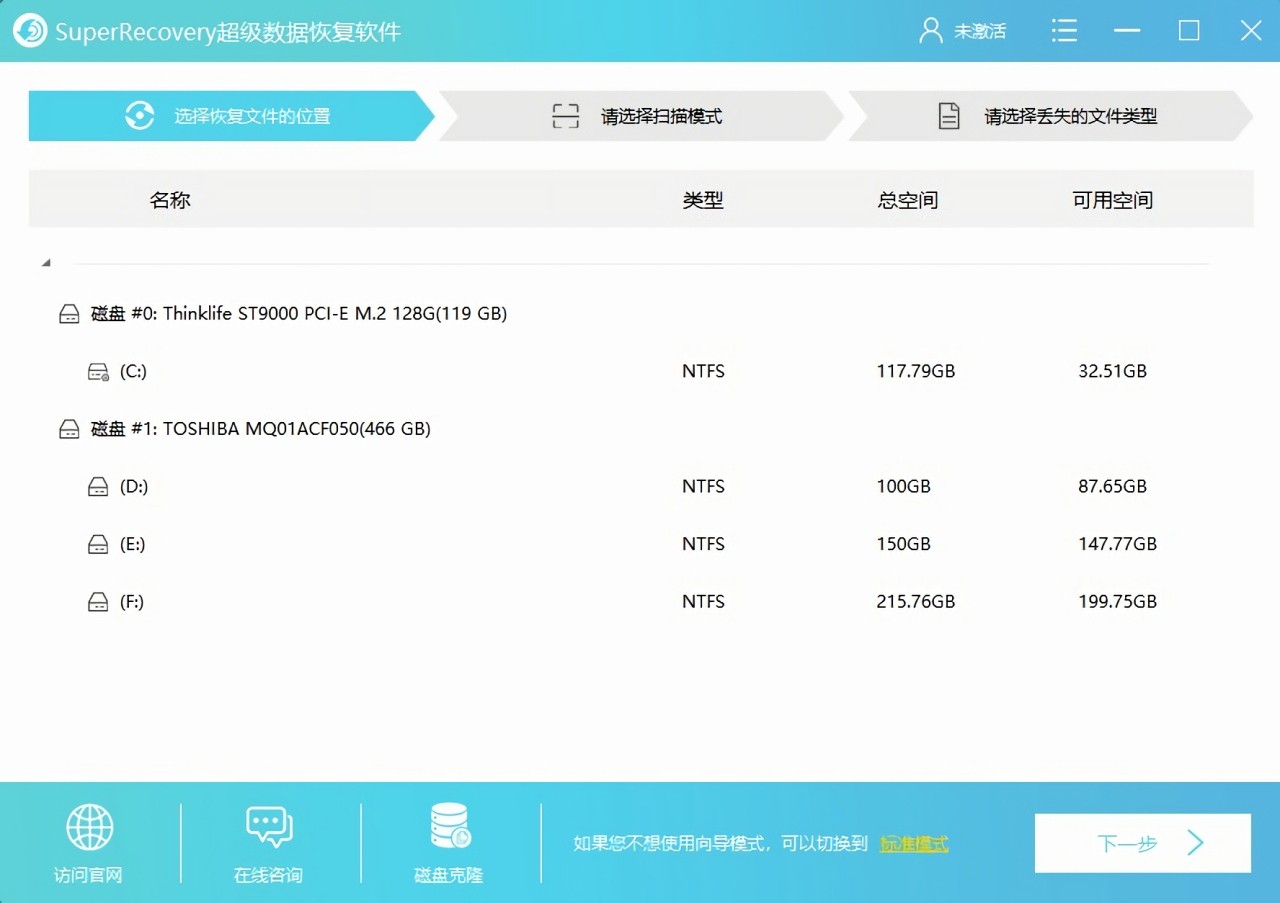Switch to 标准模式 via the link
1280x903 pixels.
pos(913,843)
